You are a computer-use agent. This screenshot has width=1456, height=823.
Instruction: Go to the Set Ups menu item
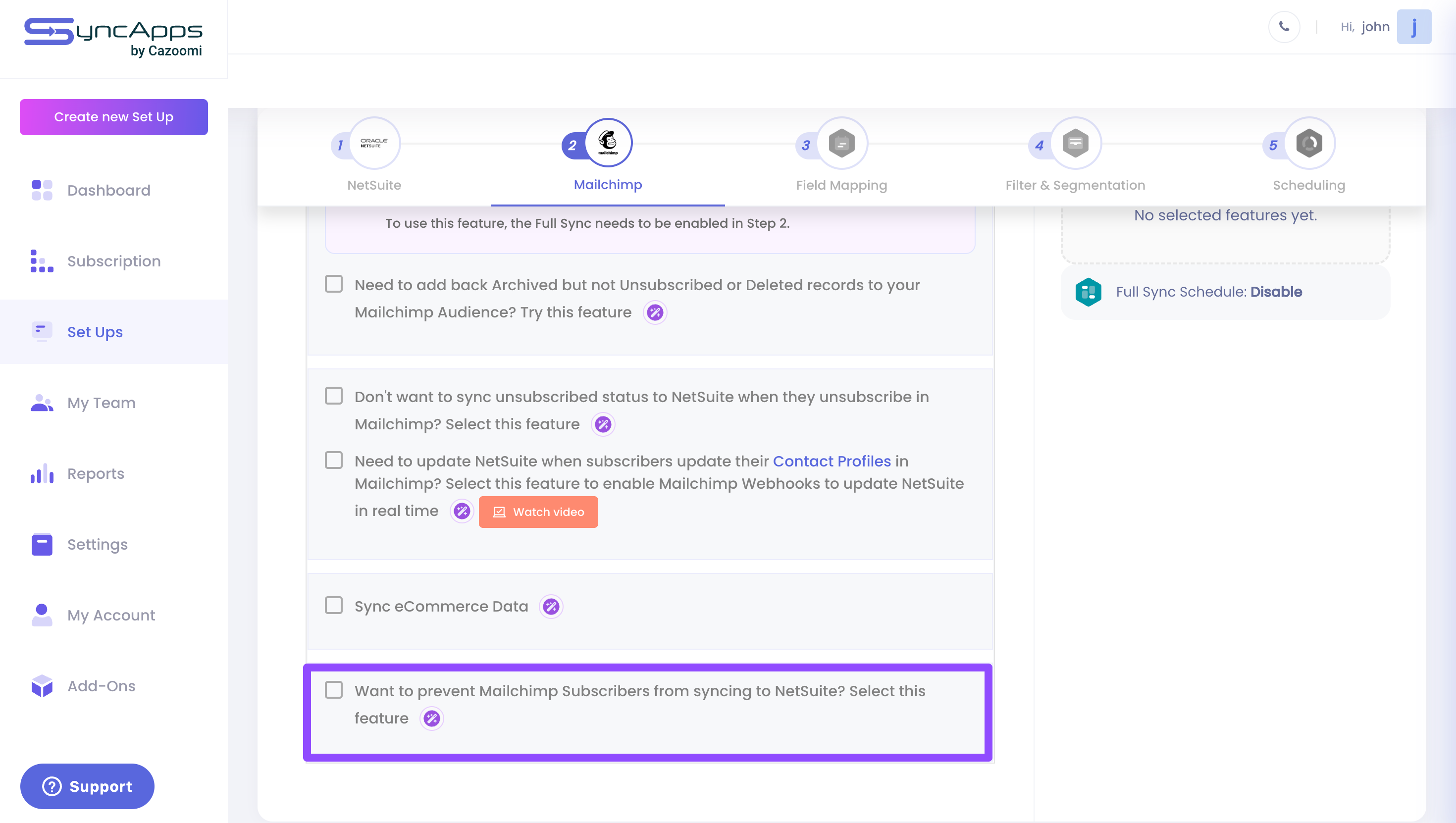(x=95, y=332)
